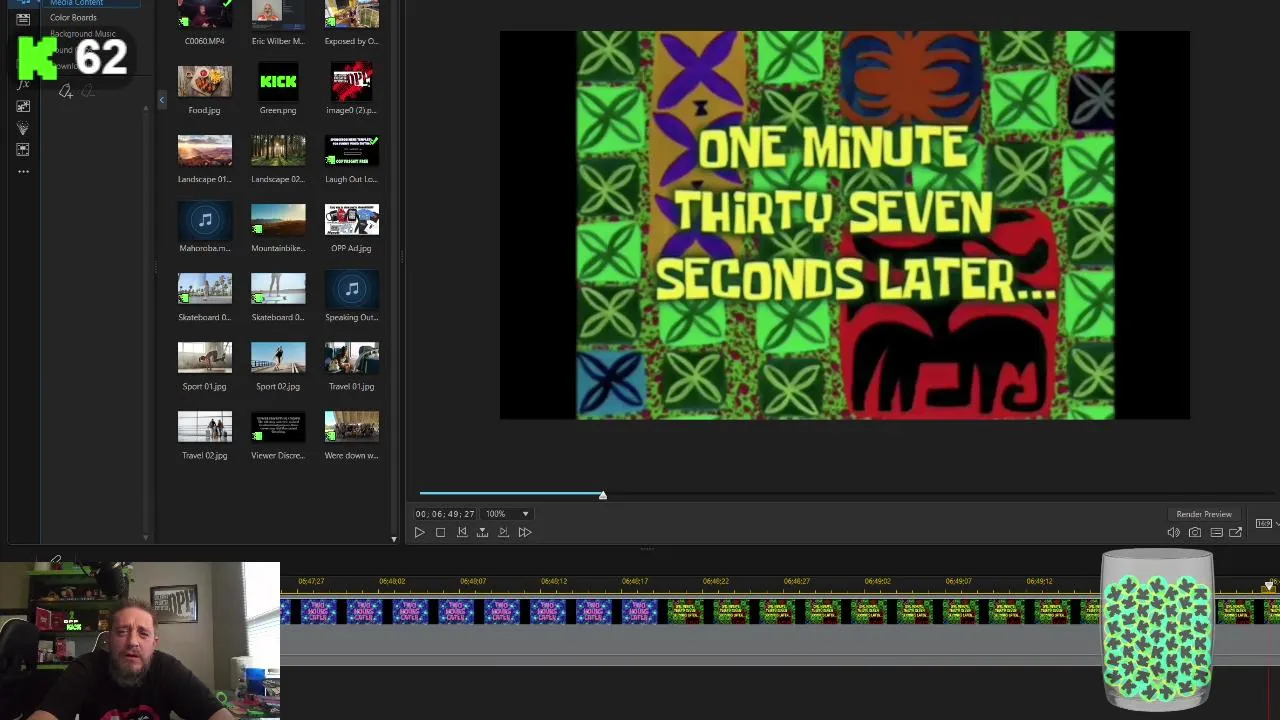Open the Particle Room icon
The image size is (1280, 720).
23,128
